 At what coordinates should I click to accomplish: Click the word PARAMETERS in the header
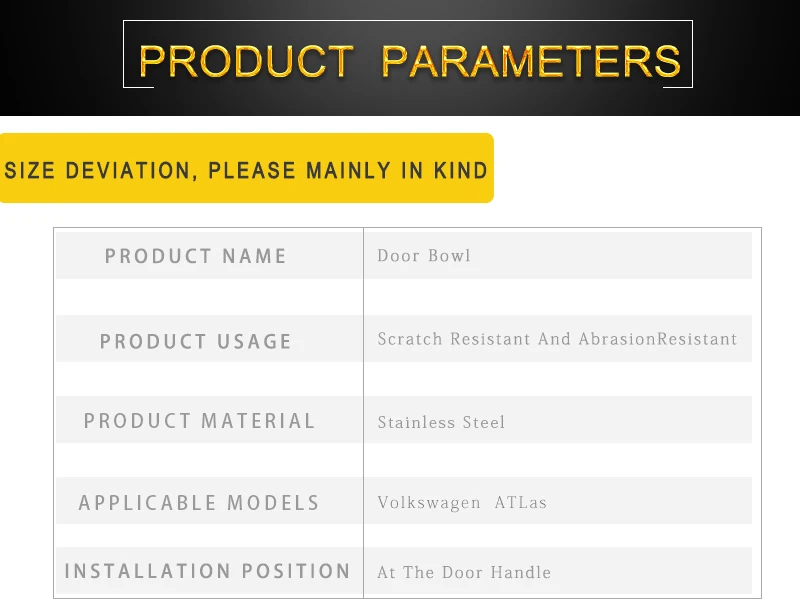(x=531, y=61)
